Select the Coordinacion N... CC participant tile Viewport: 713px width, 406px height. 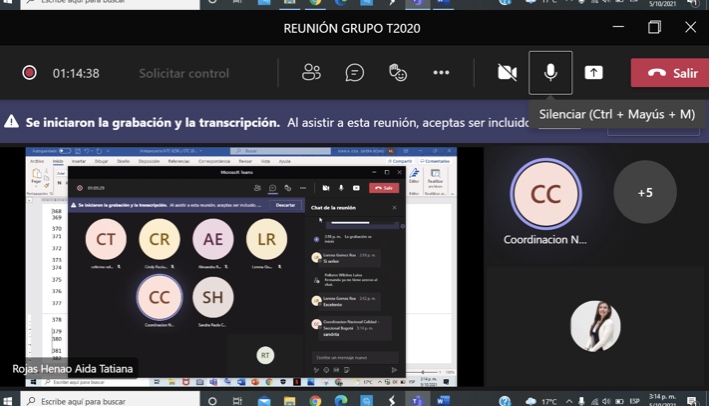[545, 194]
